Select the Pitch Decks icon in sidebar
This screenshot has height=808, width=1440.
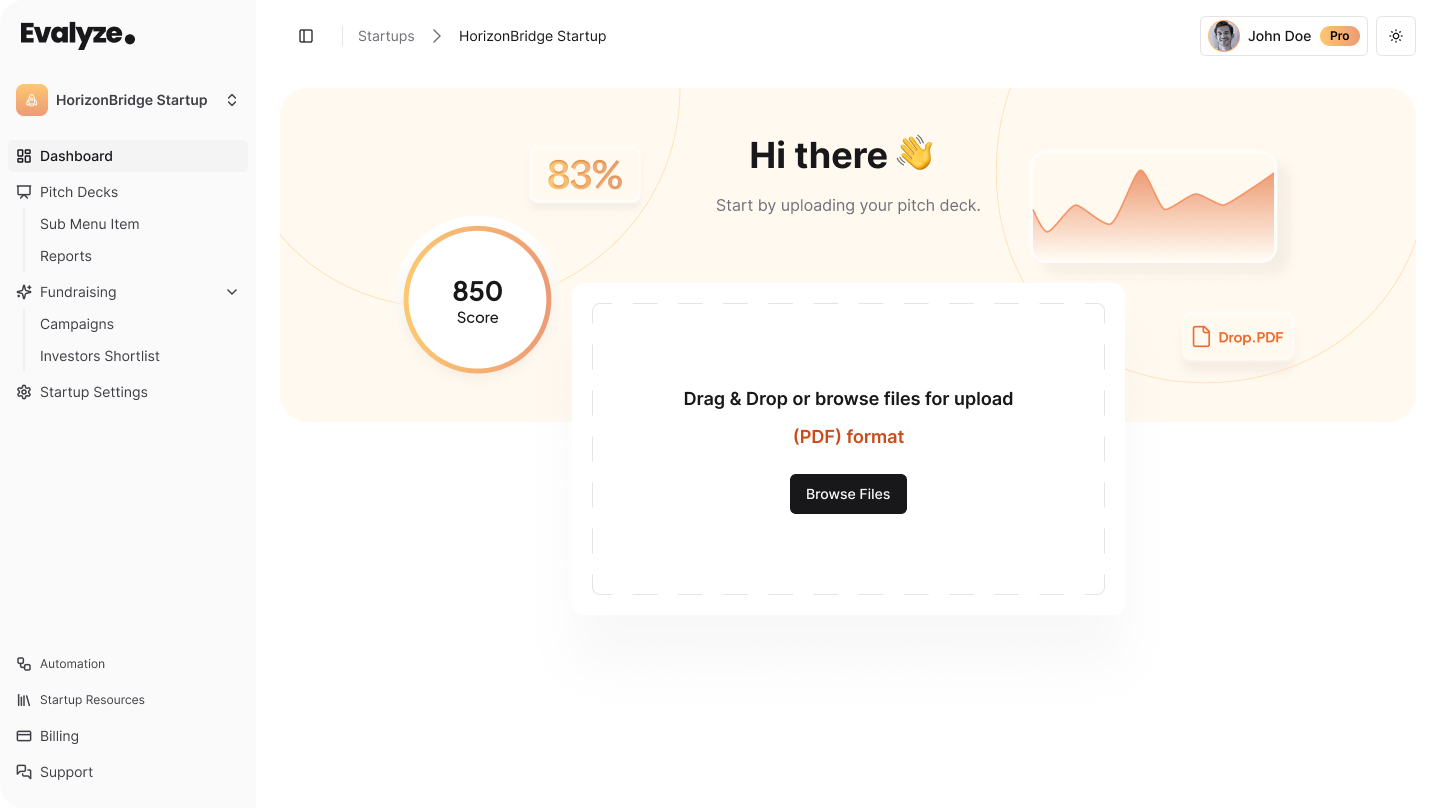(x=23, y=191)
